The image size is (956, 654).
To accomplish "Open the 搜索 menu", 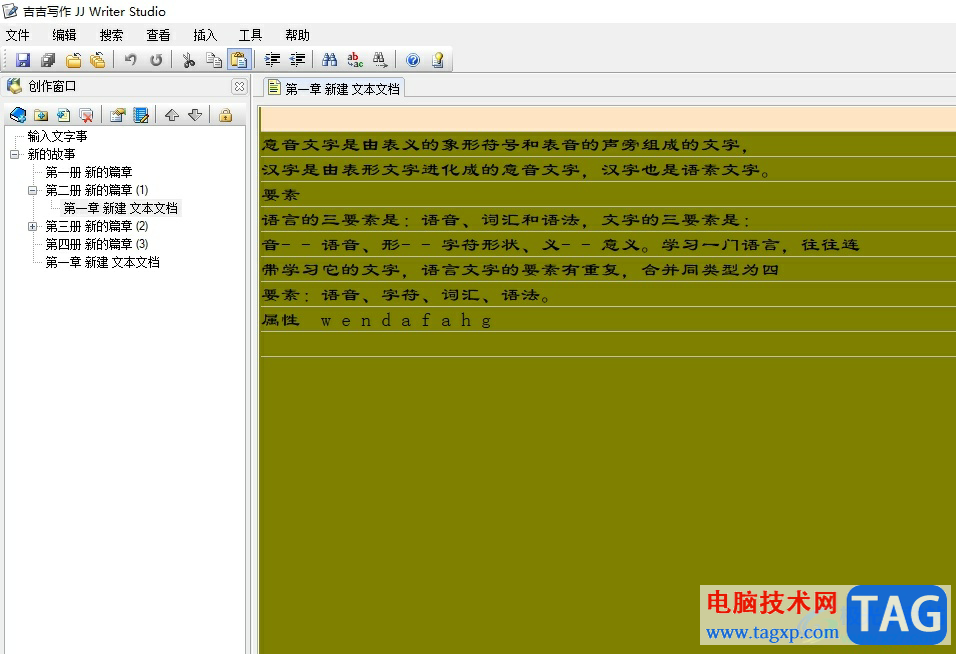I will 111,35.
